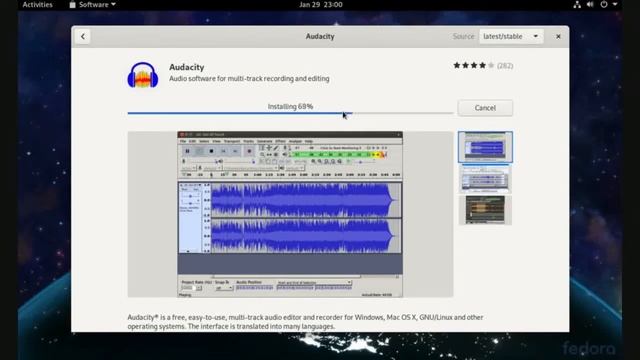This screenshot has width=640, height=360.
Task: Open the Software application menu
Action: point(92,4)
